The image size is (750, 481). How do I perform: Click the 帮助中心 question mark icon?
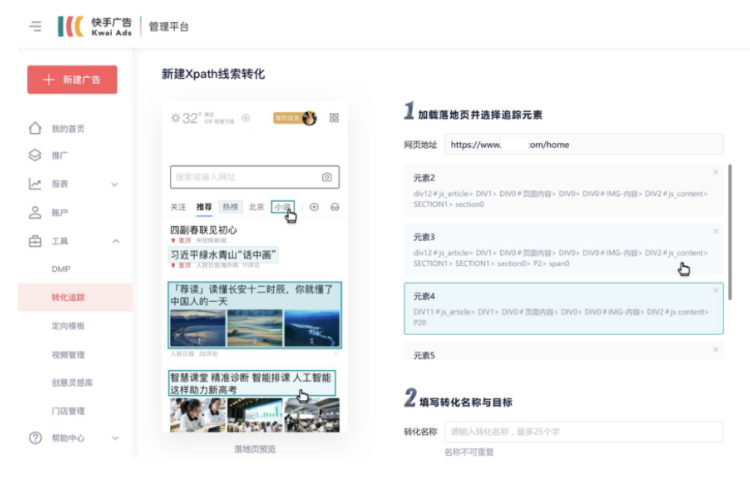click(35, 438)
